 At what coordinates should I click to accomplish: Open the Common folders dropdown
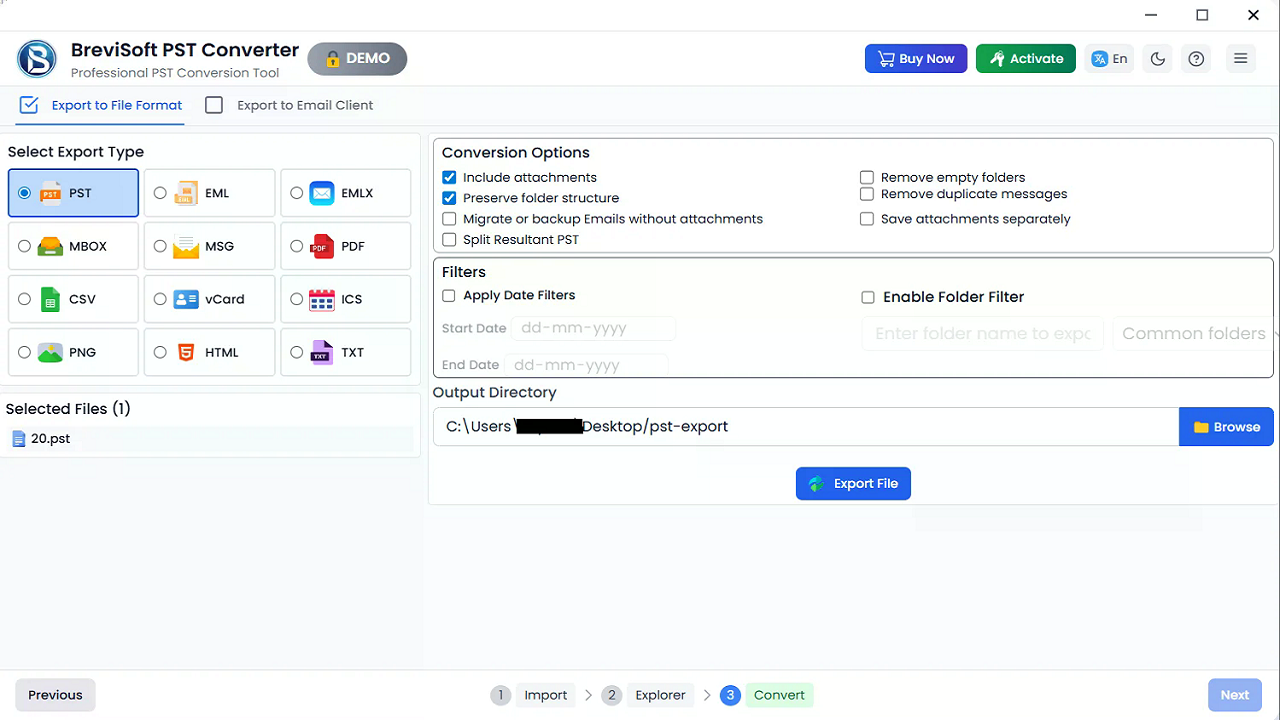point(1195,334)
